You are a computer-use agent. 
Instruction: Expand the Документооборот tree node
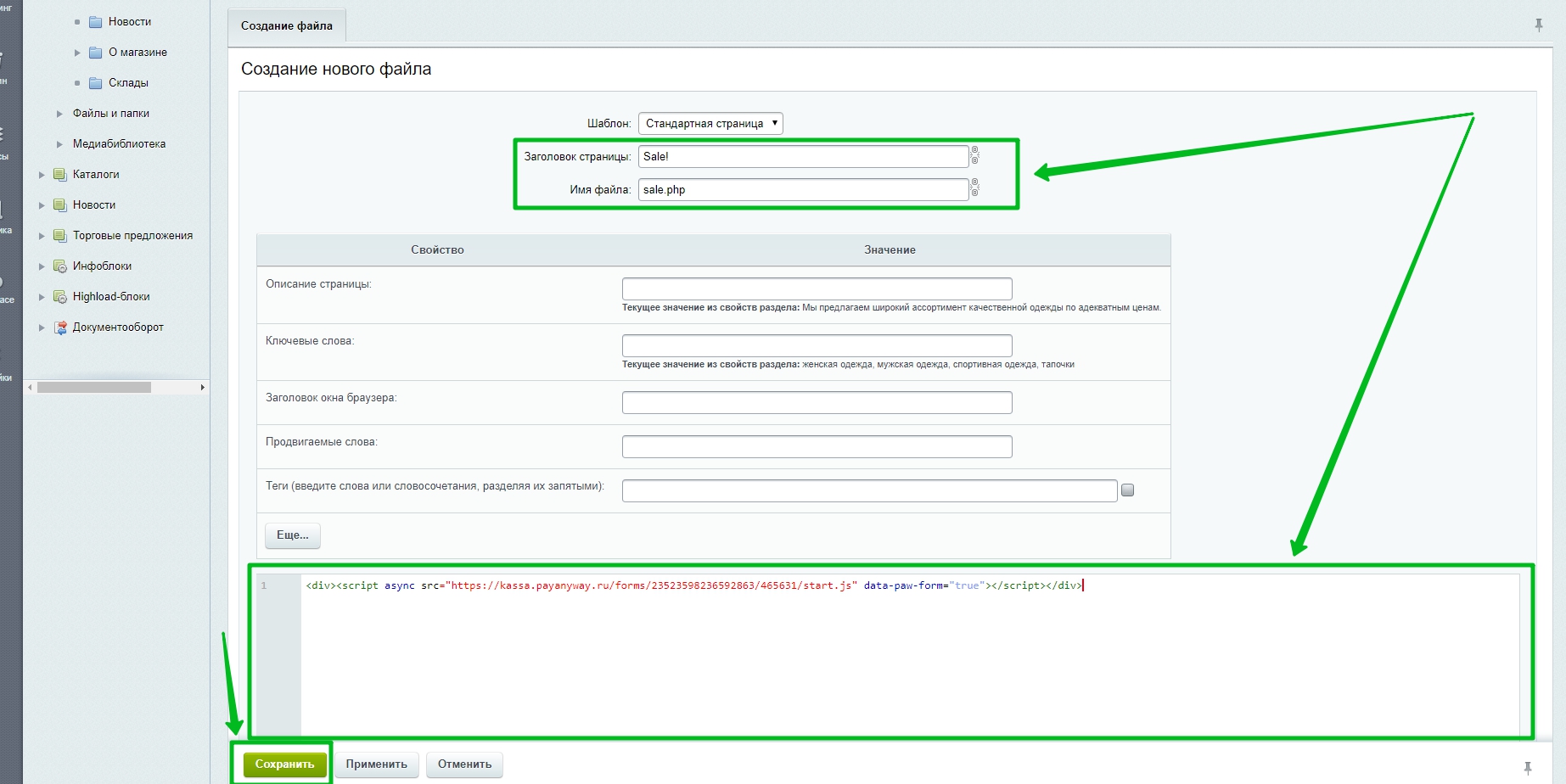coord(42,328)
